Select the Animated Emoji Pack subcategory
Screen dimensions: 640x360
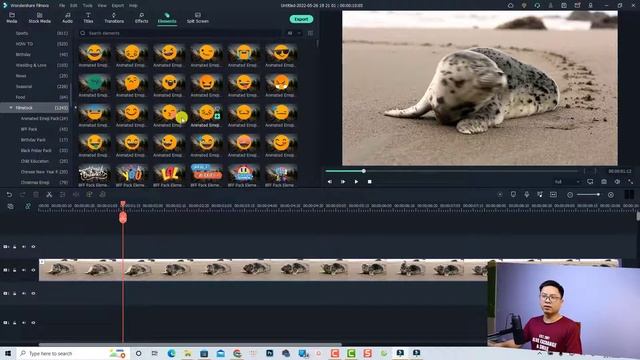pyautogui.click(x=39, y=118)
